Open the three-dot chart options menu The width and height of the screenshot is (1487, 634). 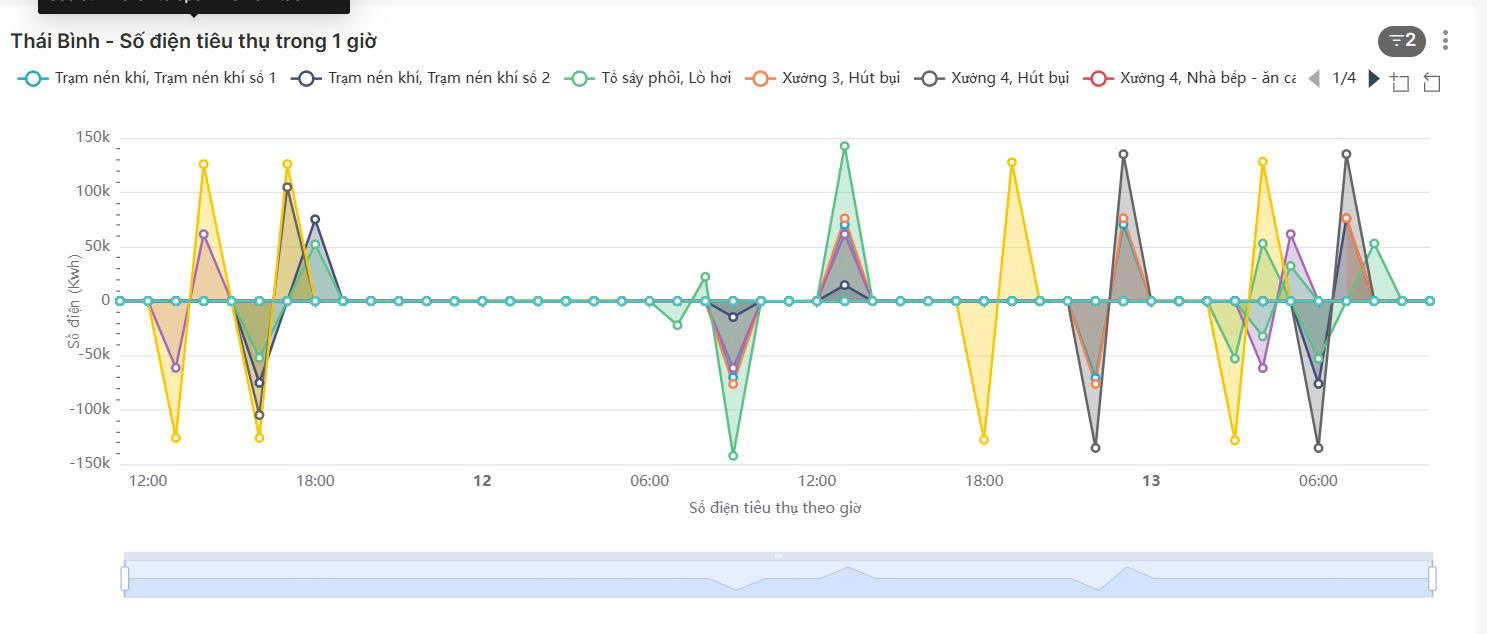click(x=1445, y=39)
